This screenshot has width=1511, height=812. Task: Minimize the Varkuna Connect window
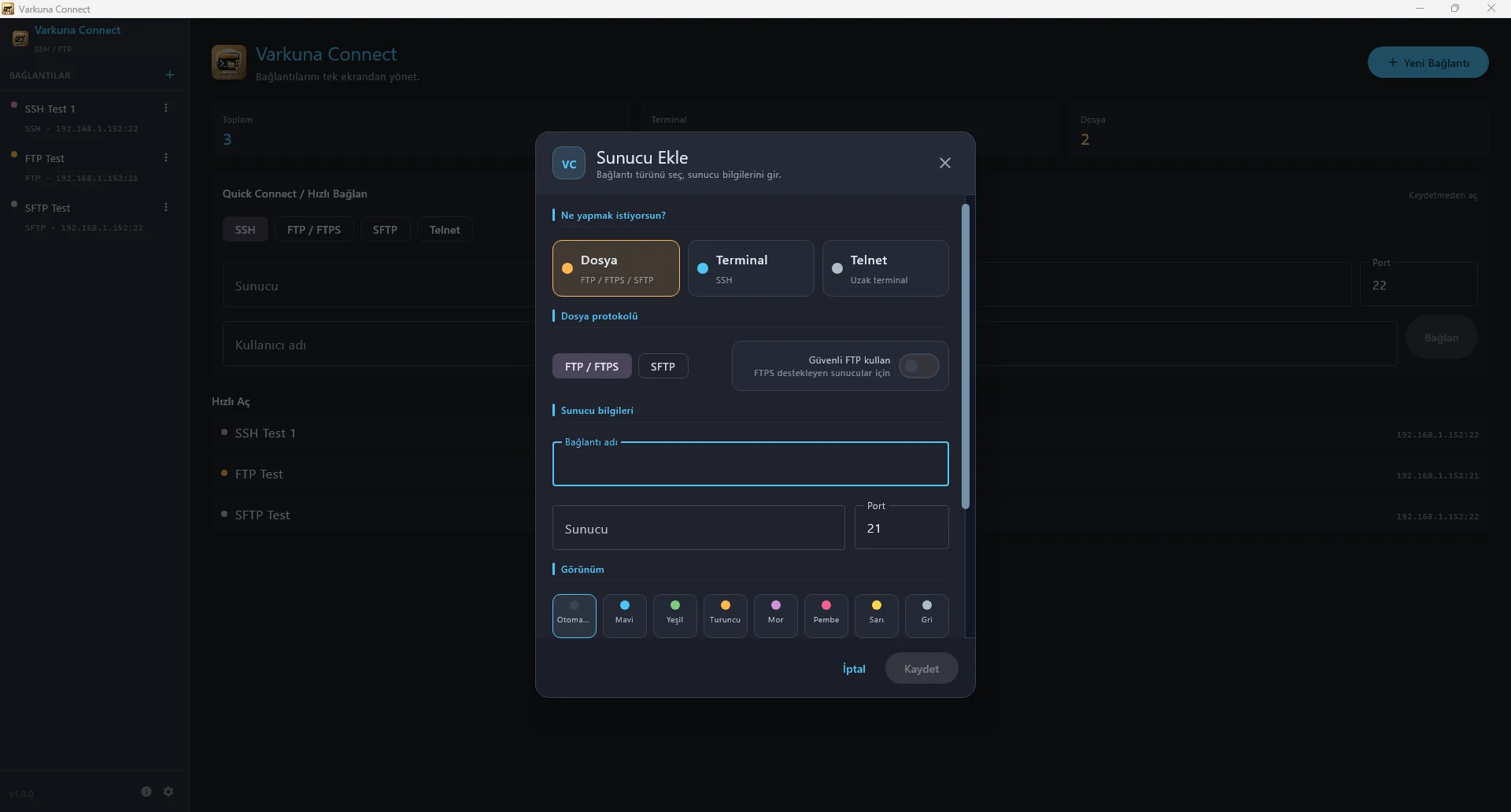coord(1420,9)
